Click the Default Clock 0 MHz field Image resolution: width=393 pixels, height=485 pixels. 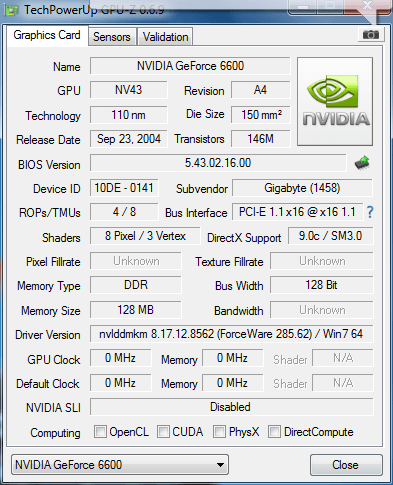120,383
